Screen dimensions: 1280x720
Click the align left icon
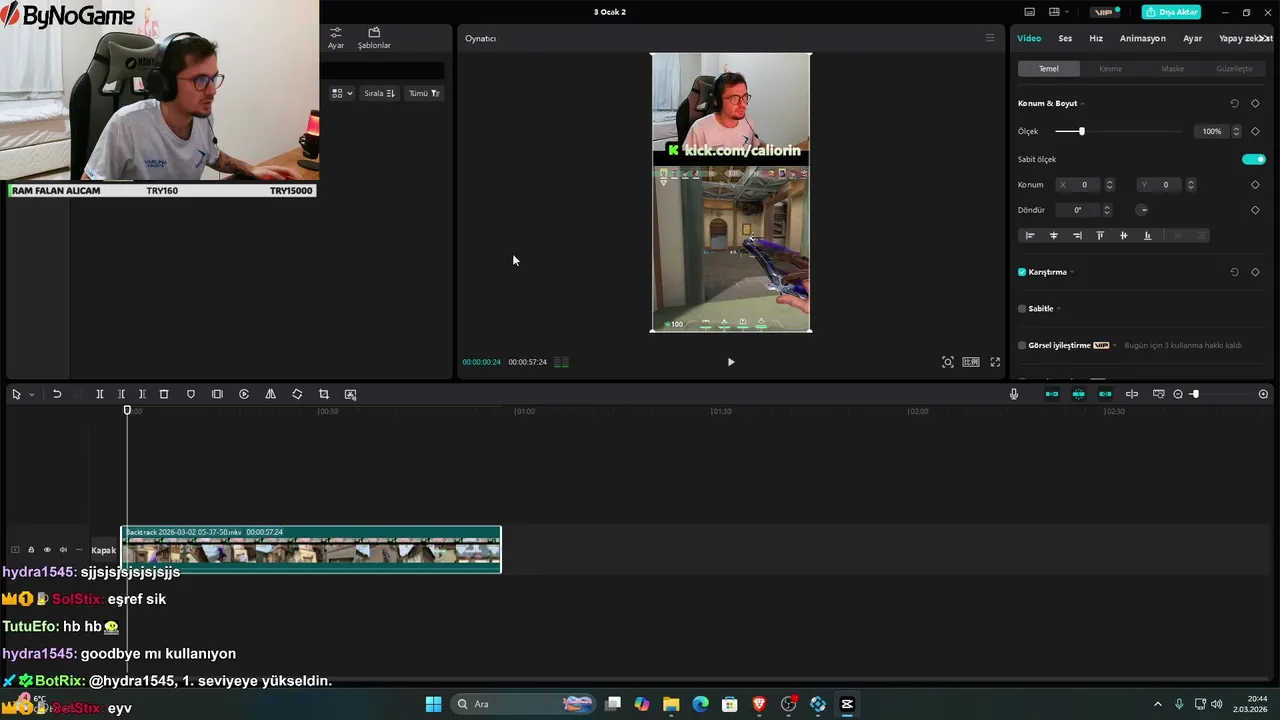point(1030,236)
